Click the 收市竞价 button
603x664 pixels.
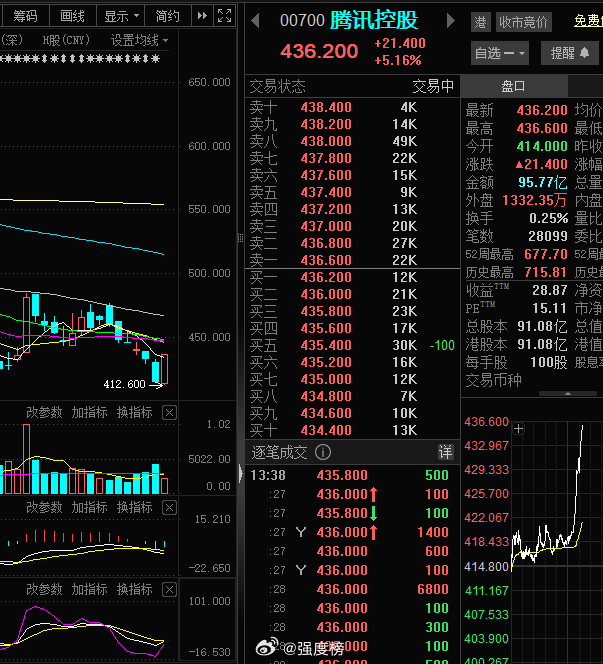pos(523,22)
